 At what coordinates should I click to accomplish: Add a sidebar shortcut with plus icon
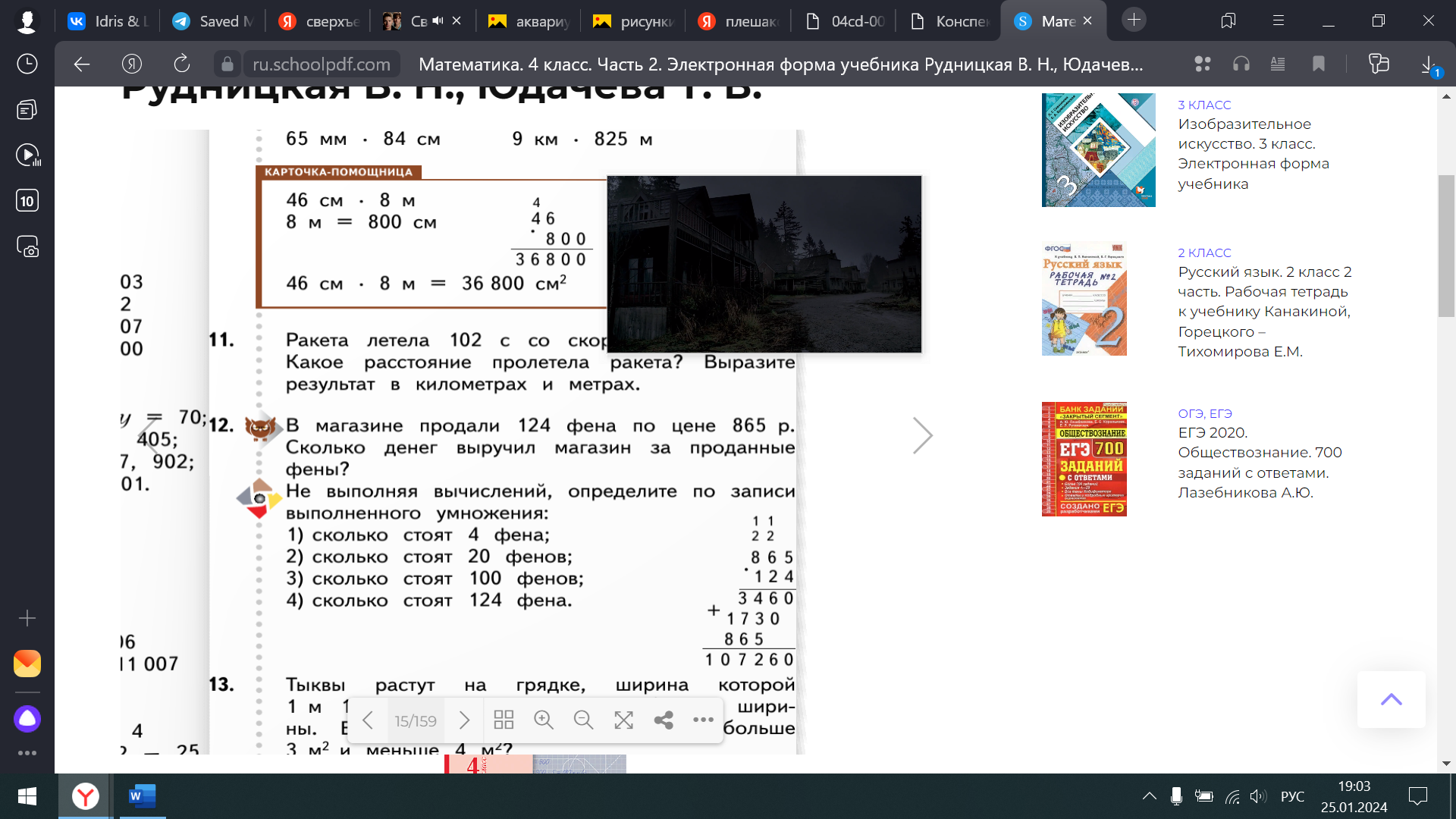click(x=27, y=618)
